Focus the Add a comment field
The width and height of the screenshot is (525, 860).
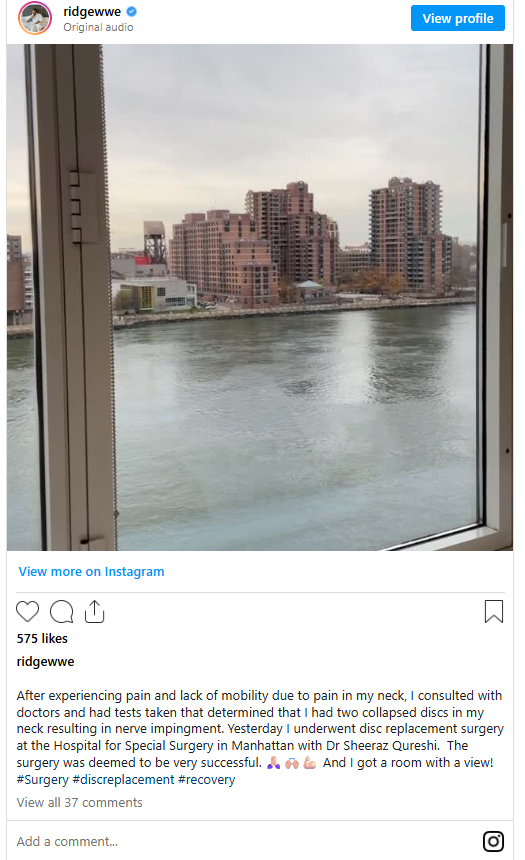click(x=241, y=841)
